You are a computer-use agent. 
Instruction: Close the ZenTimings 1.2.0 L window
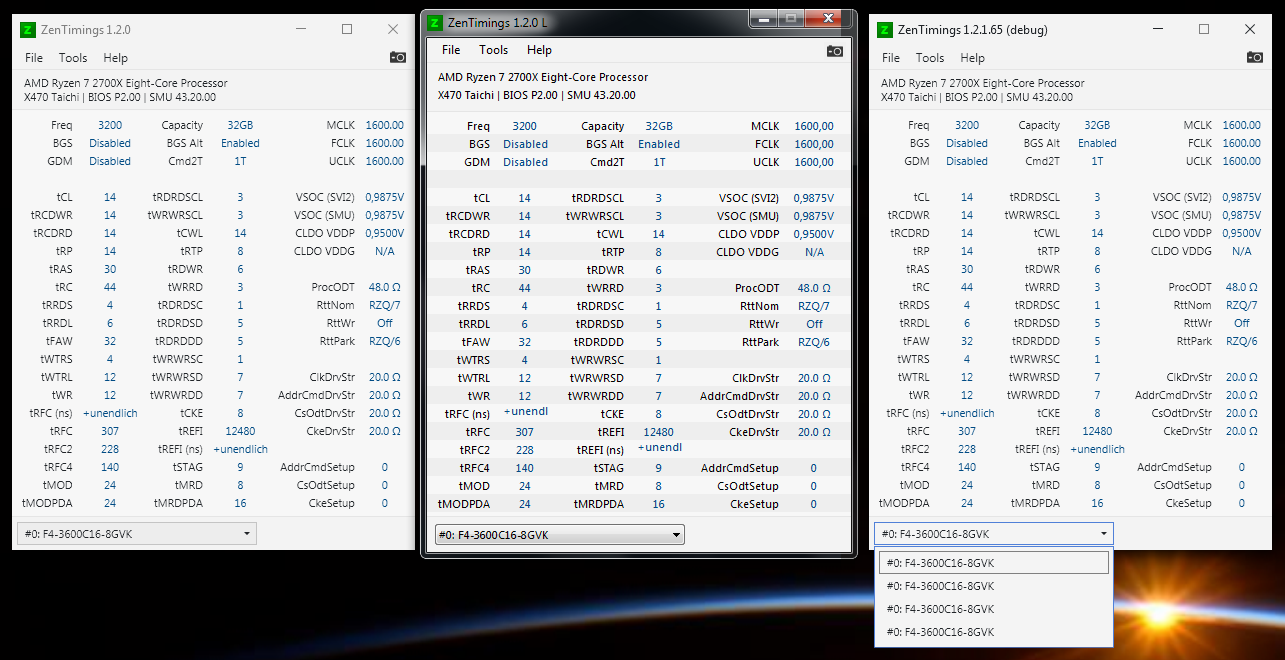click(x=829, y=18)
